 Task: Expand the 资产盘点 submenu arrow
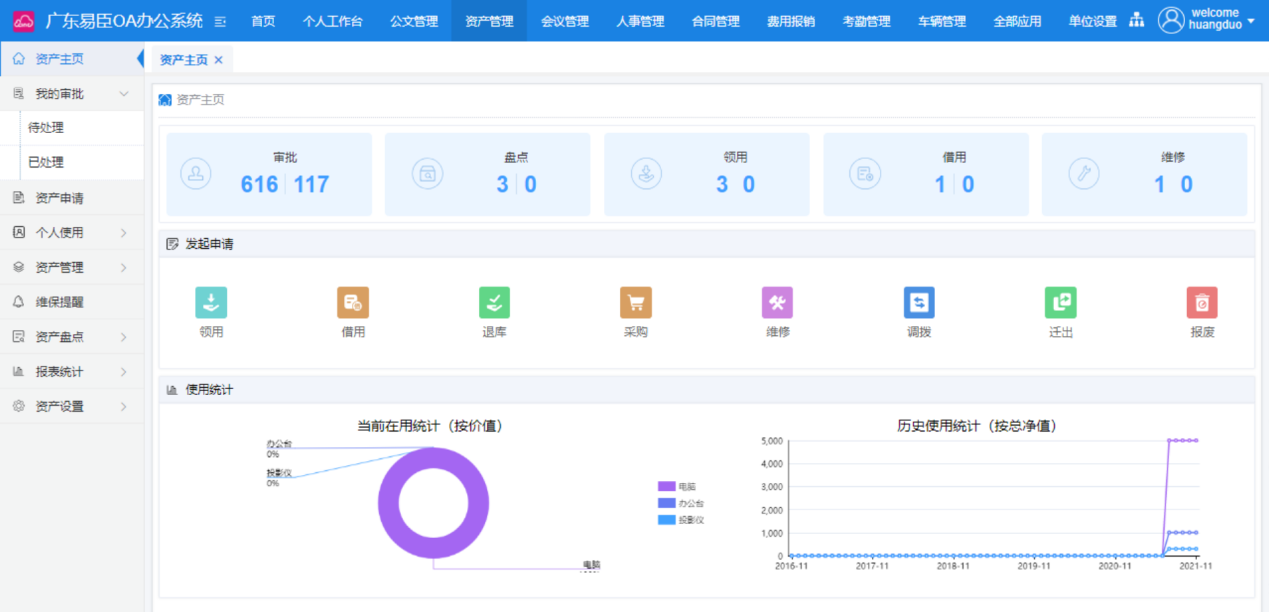(x=124, y=337)
